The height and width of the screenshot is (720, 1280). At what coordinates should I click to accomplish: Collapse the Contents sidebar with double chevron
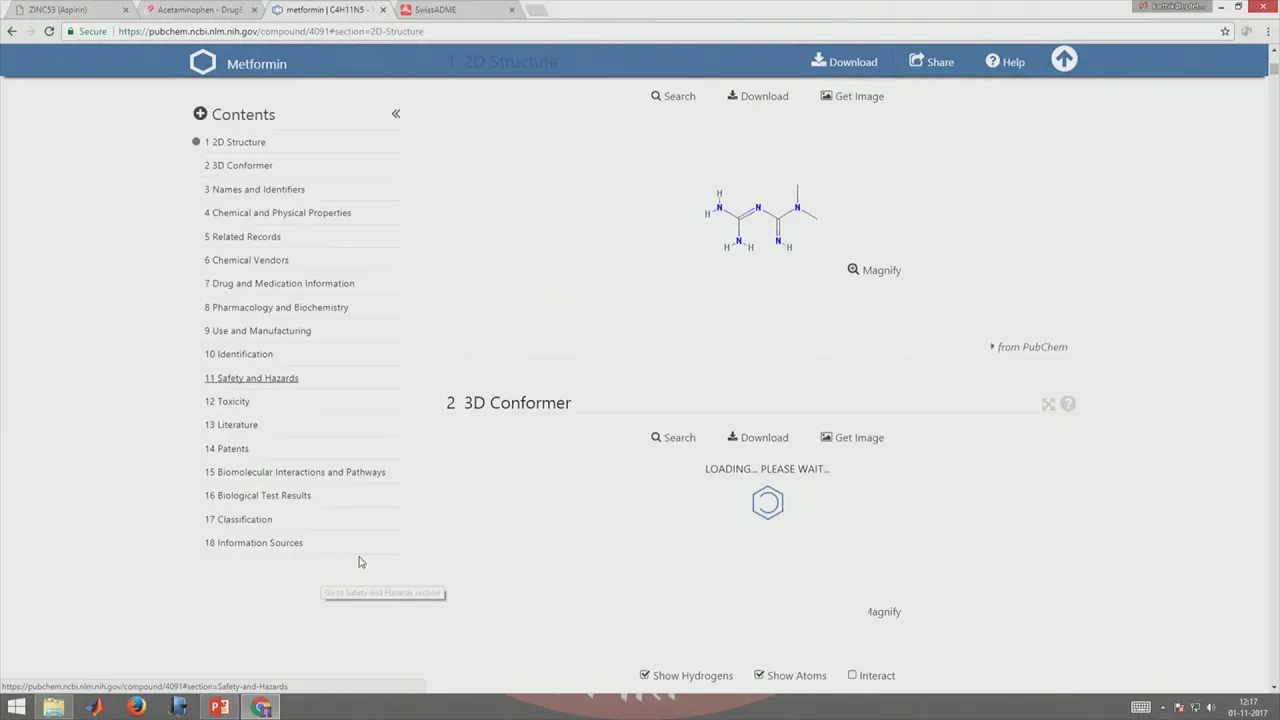(x=396, y=114)
